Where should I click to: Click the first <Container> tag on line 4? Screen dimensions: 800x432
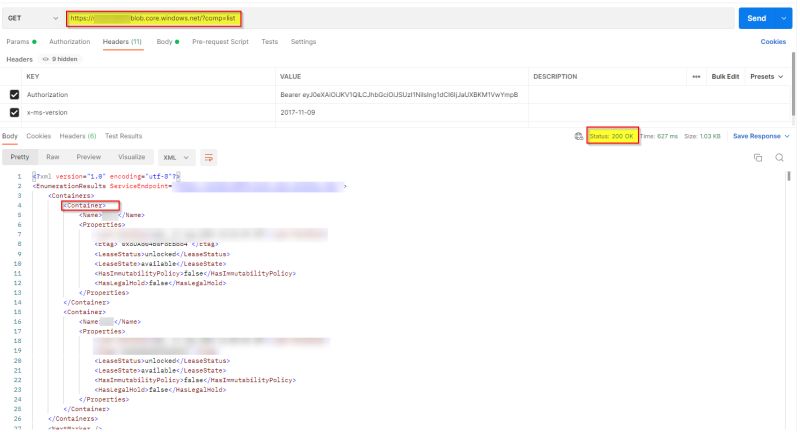84,206
